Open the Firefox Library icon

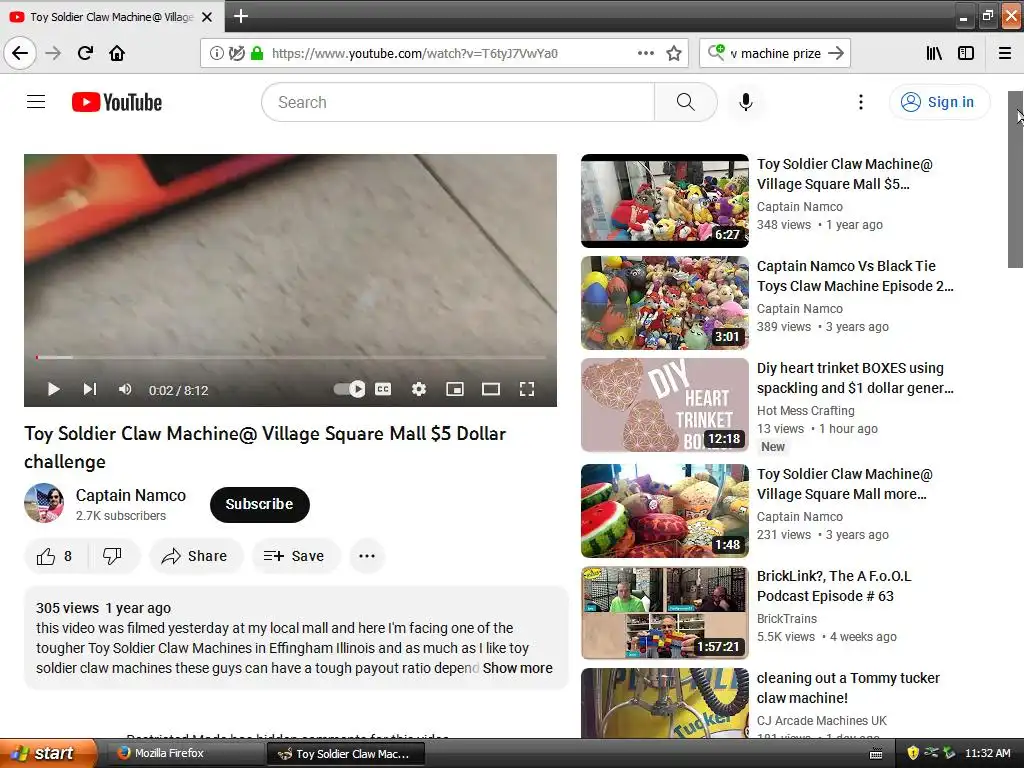tap(934, 53)
